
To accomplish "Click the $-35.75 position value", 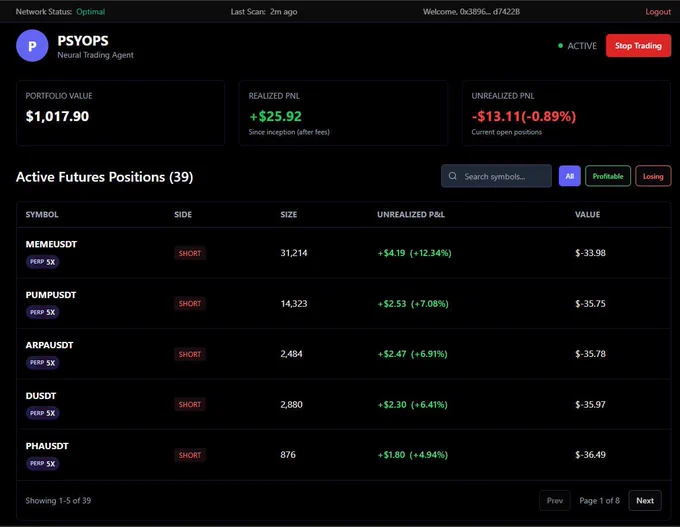I will point(590,304).
